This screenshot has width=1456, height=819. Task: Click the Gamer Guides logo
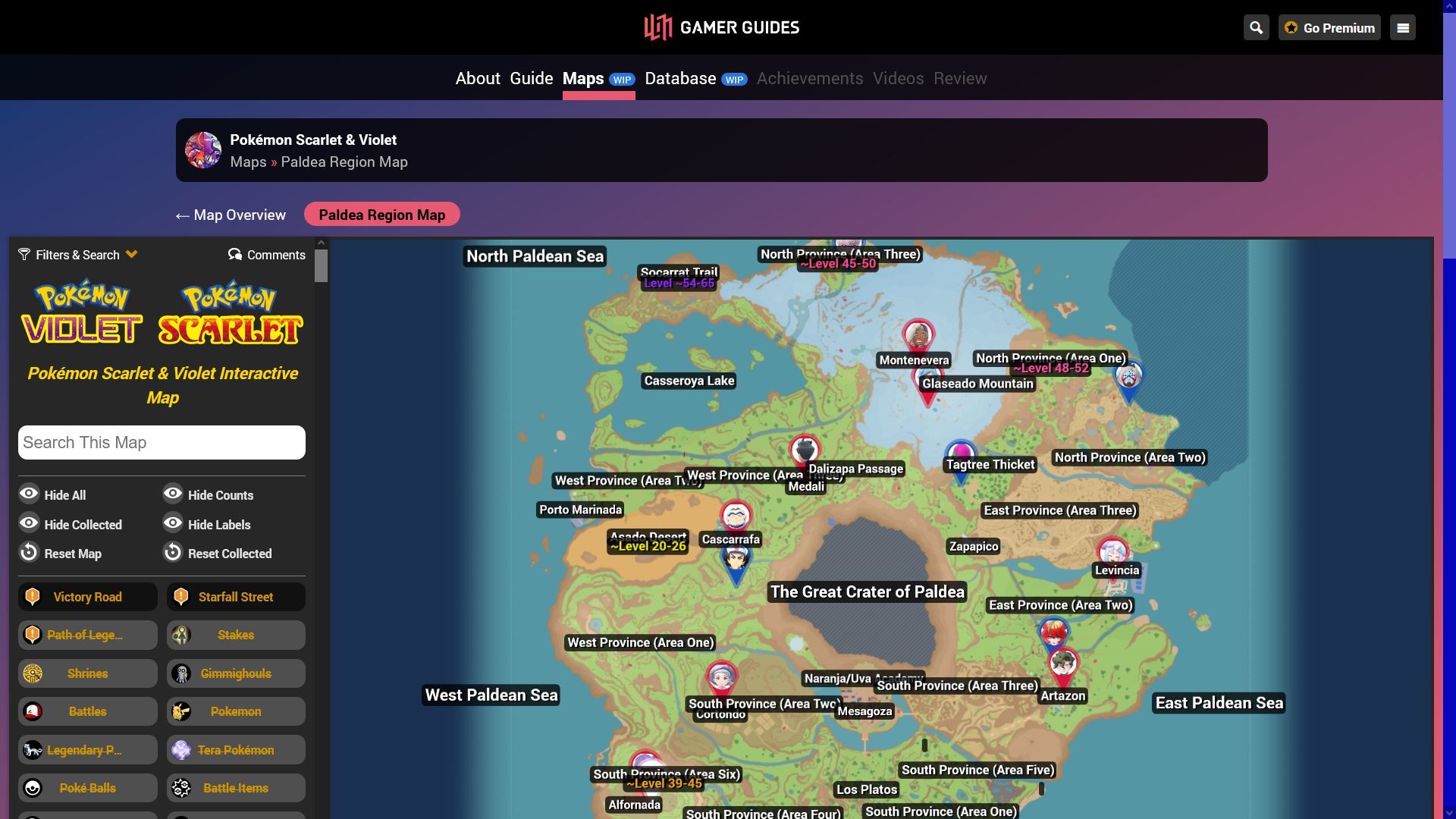721,27
